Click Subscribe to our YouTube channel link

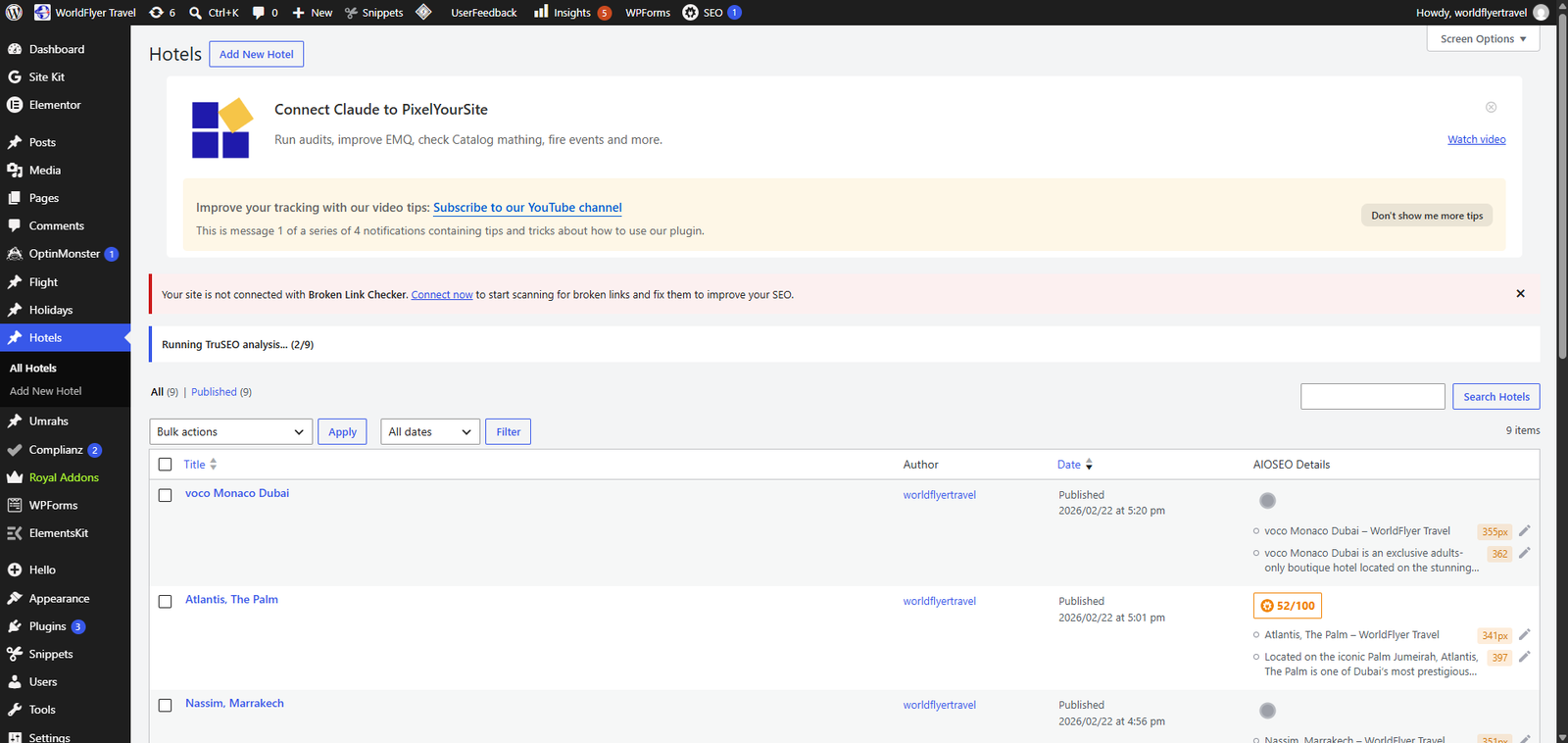point(527,208)
